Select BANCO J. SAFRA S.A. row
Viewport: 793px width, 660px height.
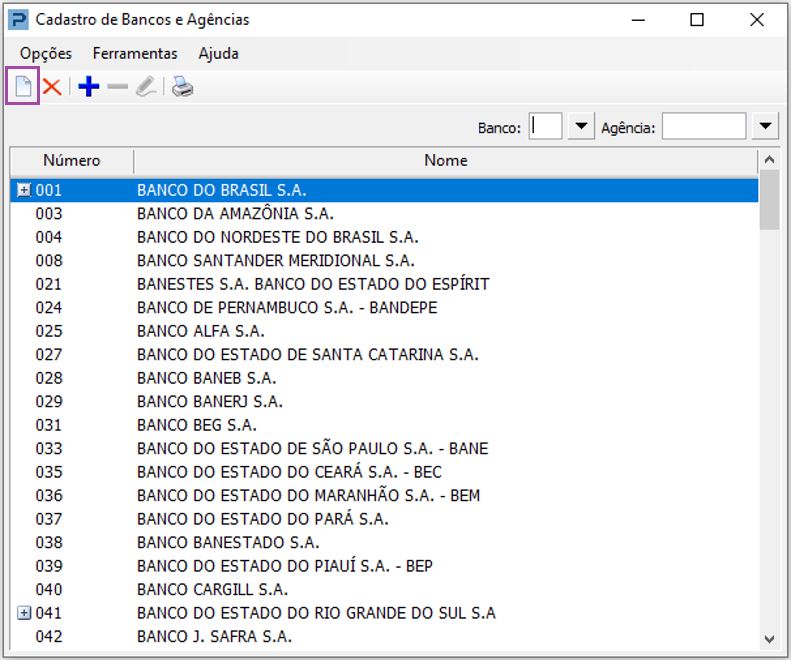(x=384, y=636)
